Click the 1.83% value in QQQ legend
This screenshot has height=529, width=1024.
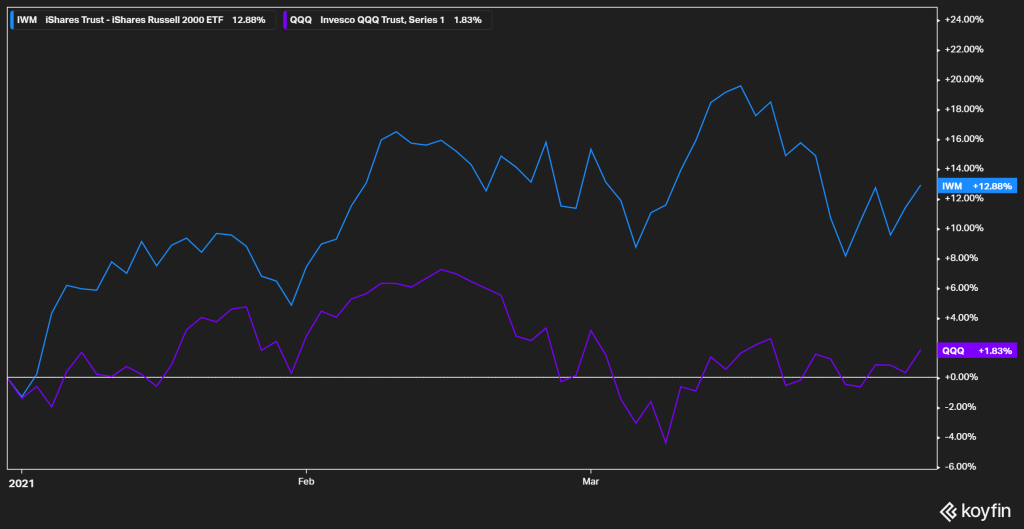tap(471, 19)
